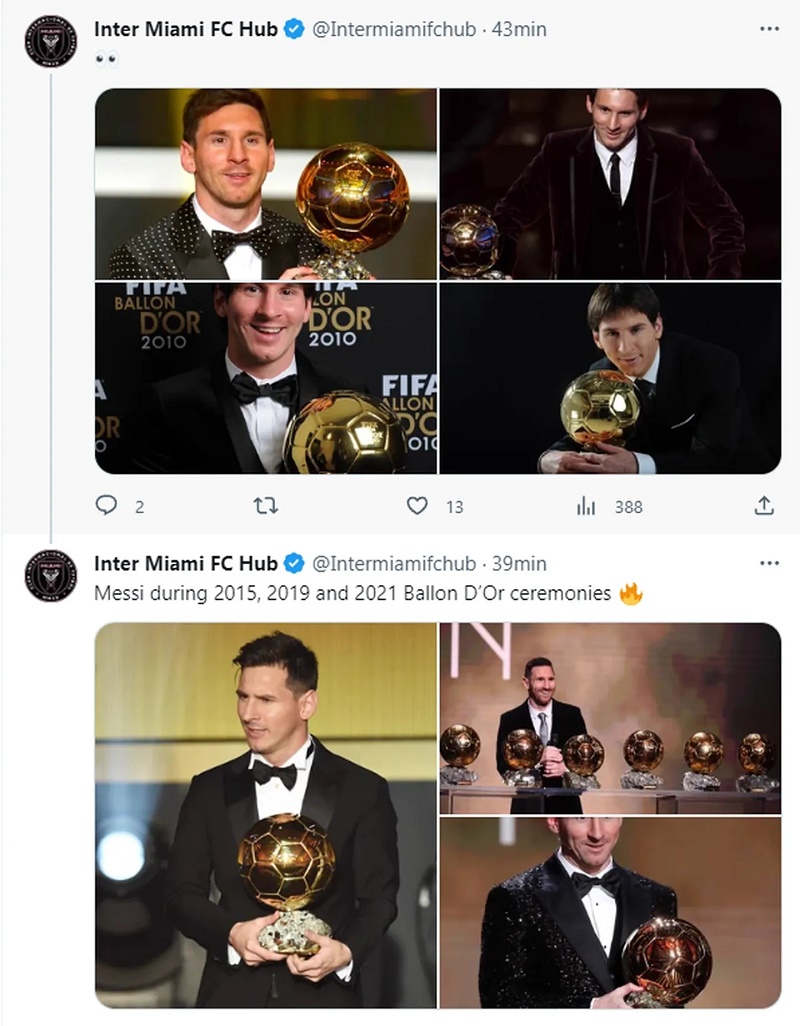Viewport: 800px width, 1026px height.
Task: Like the first tweet with heart icon
Action: tap(417, 506)
